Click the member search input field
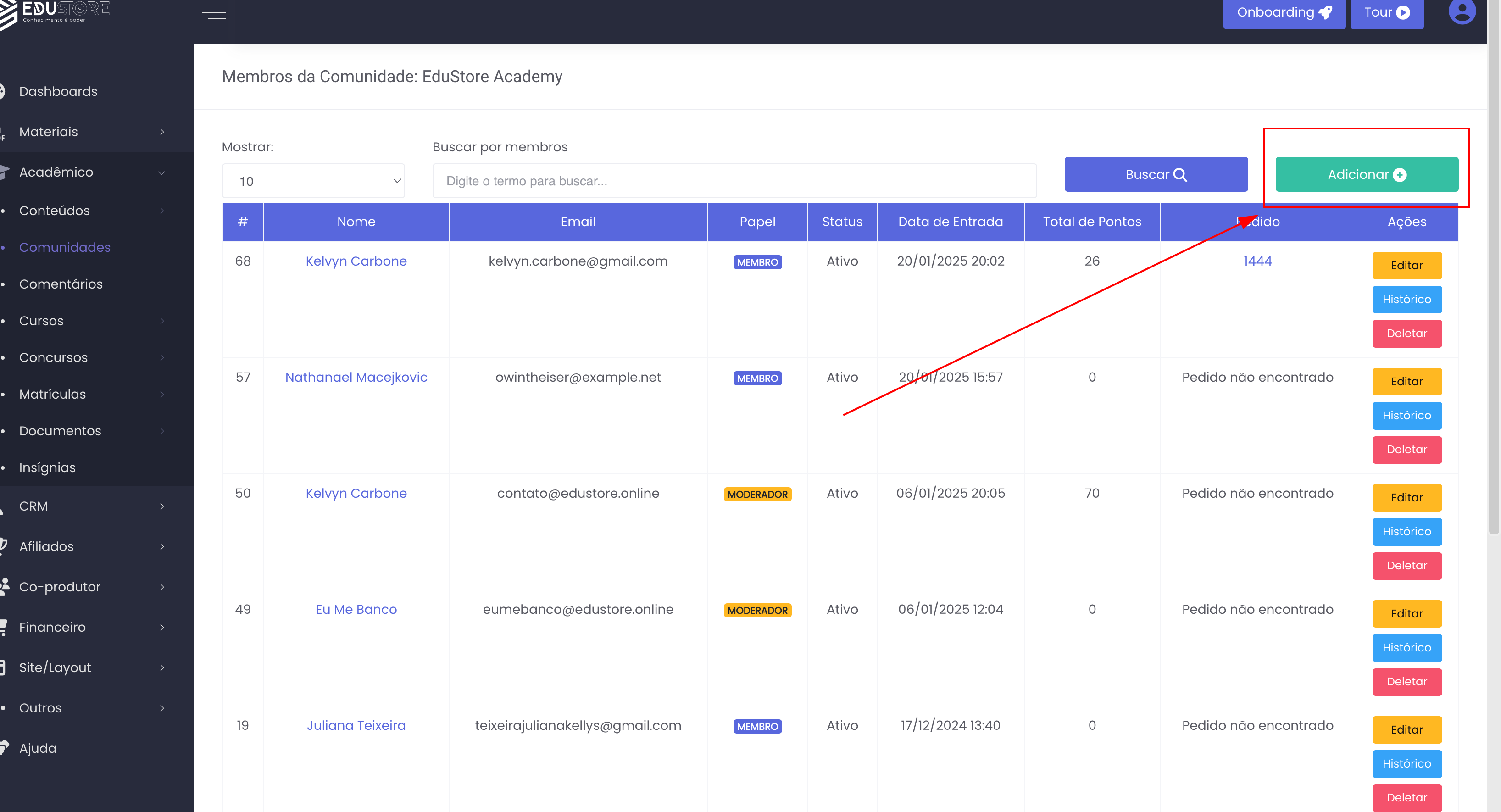1501x812 pixels. pyautogui.click(x=734, y=181)
